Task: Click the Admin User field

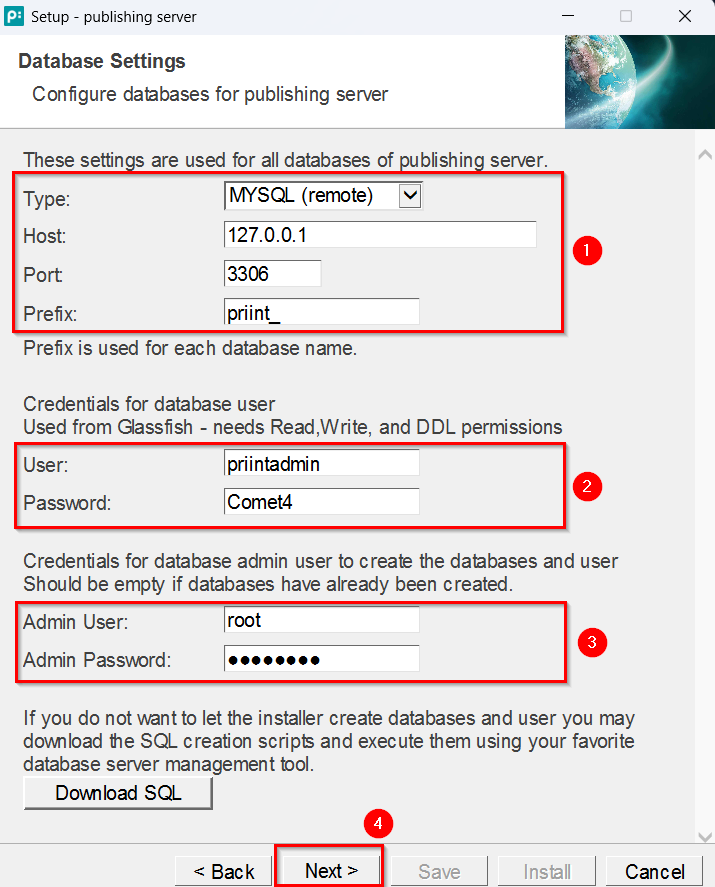Action: (322, 620)
